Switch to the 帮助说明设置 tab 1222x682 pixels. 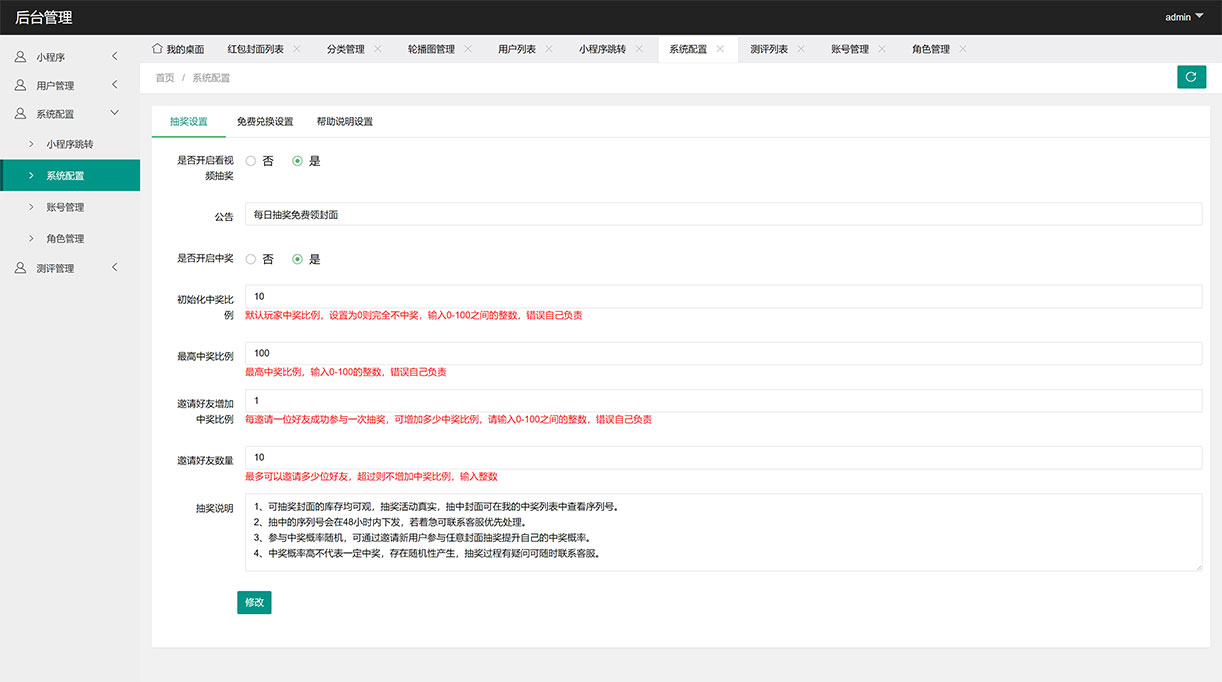(344, 122)
